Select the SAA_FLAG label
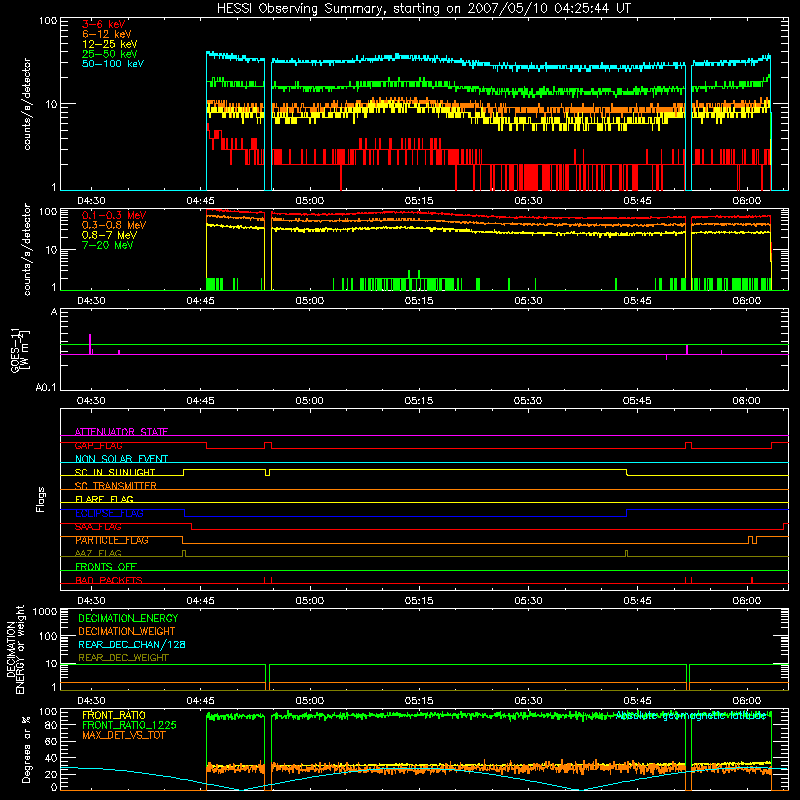The image size is (800, 800). 98,527
